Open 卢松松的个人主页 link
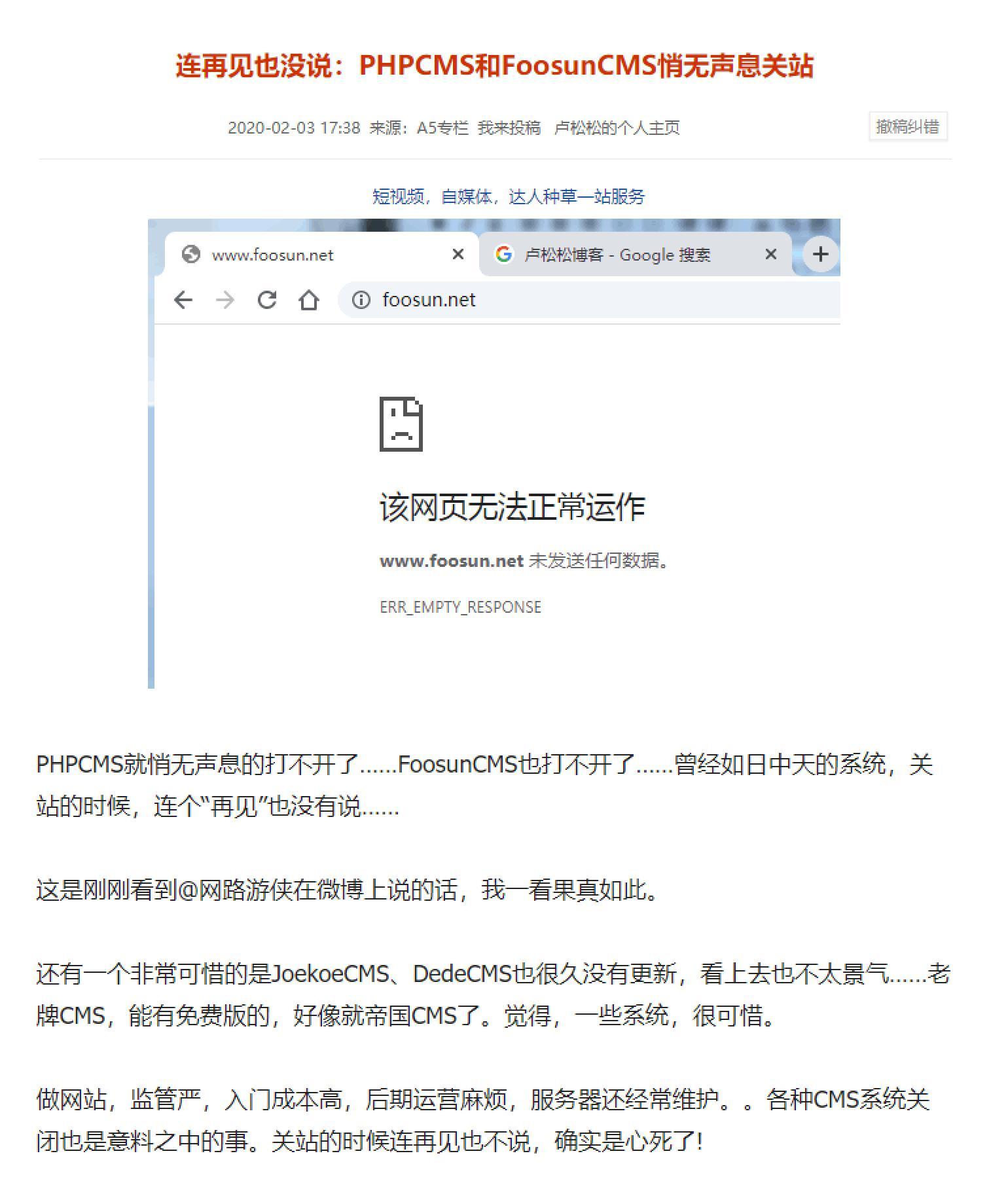This screenshot has width=1008, height=1181. click(617, 128)
